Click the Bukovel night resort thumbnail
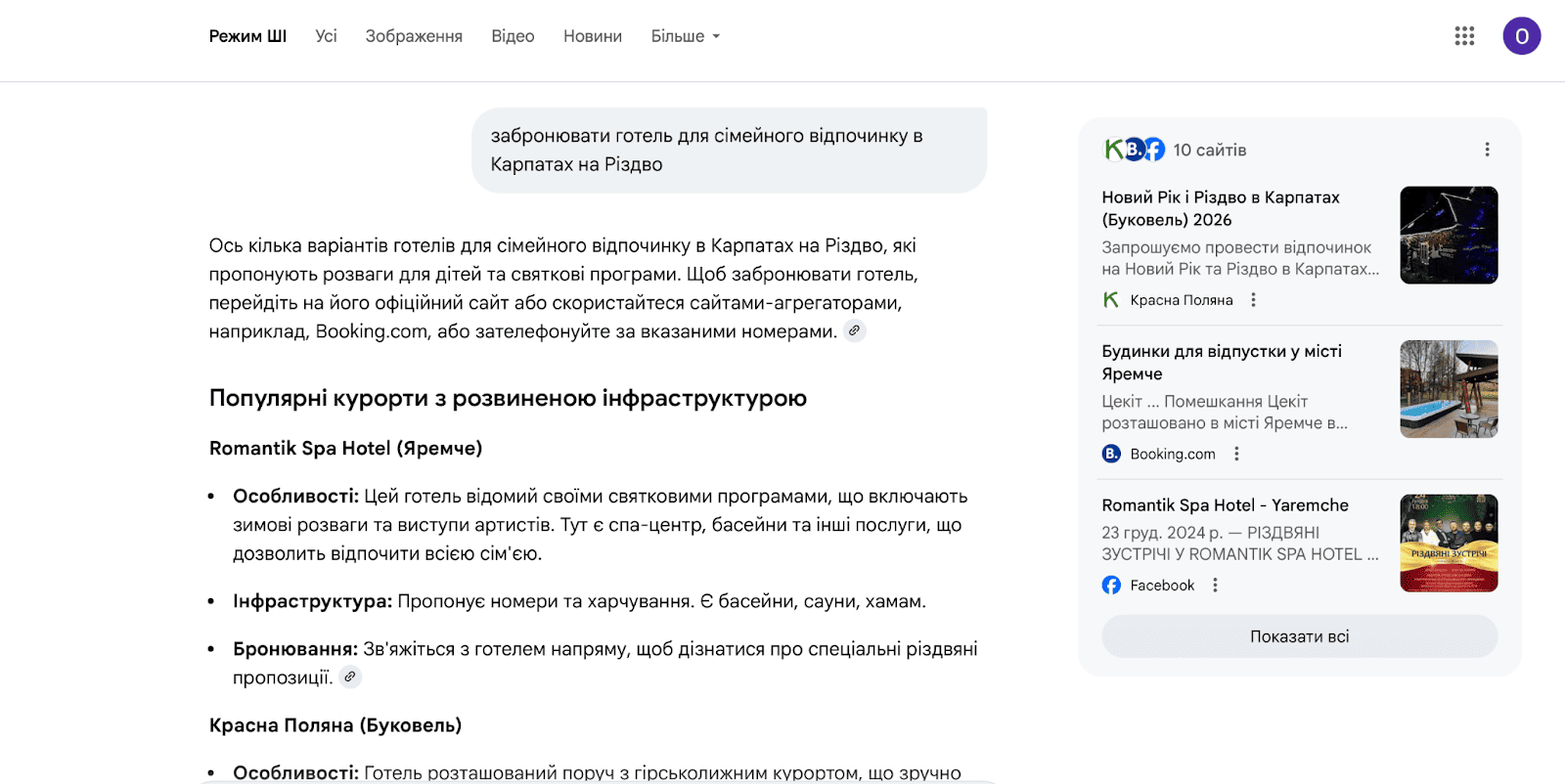This screenshot has width=1565, height=784. [1449, 236]
